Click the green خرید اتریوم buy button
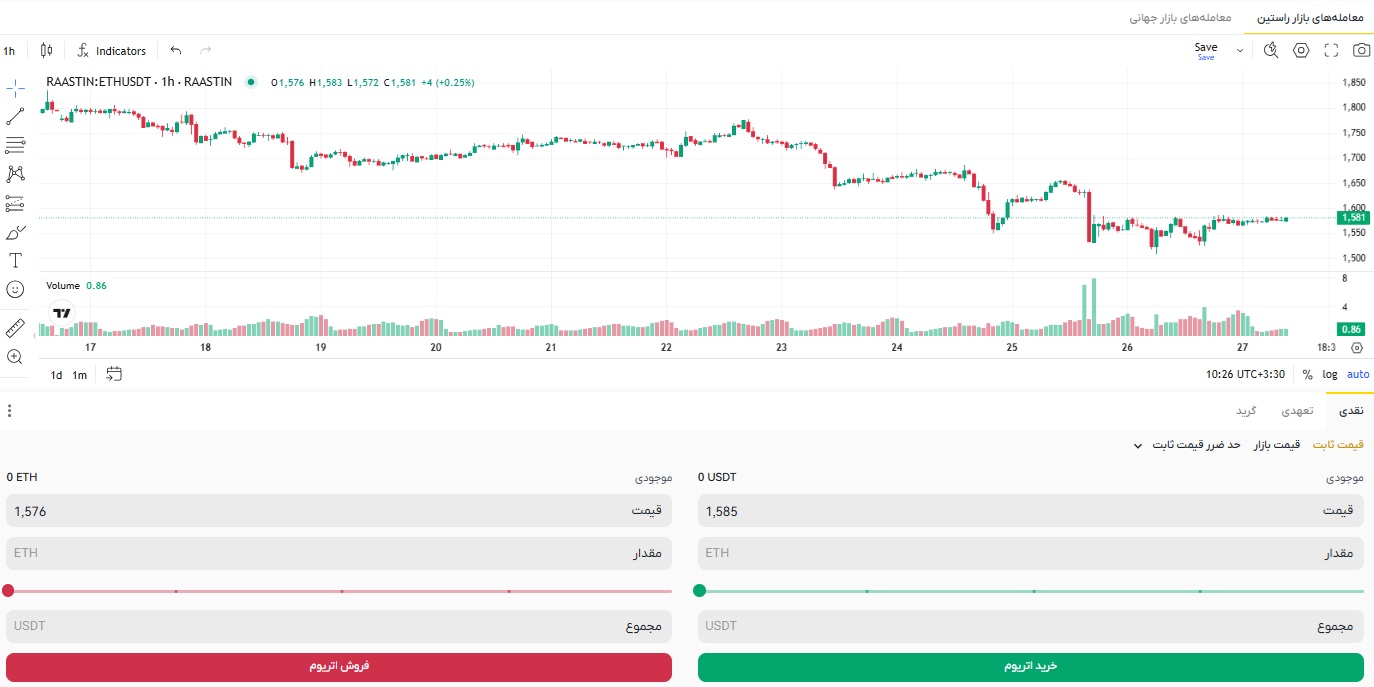 point(1031,667)
